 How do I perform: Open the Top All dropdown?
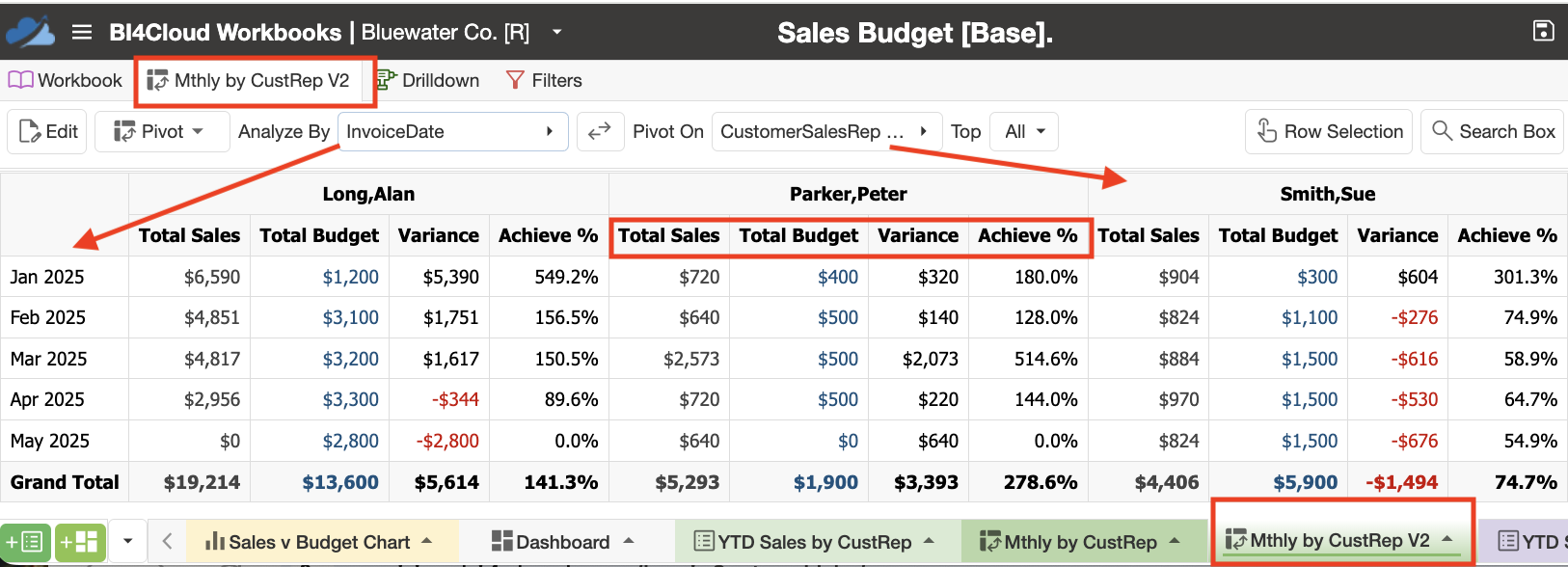(x=1025, y=131)
